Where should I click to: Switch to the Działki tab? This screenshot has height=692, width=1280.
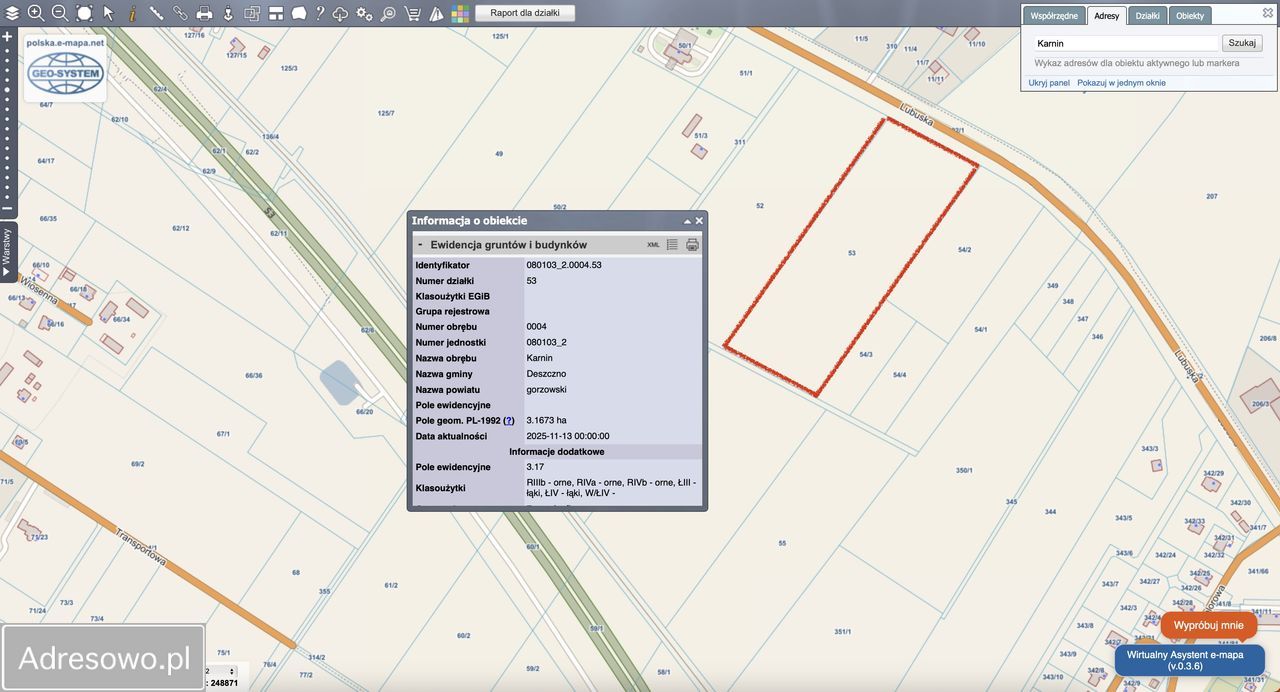click(x=1147, y=16)
